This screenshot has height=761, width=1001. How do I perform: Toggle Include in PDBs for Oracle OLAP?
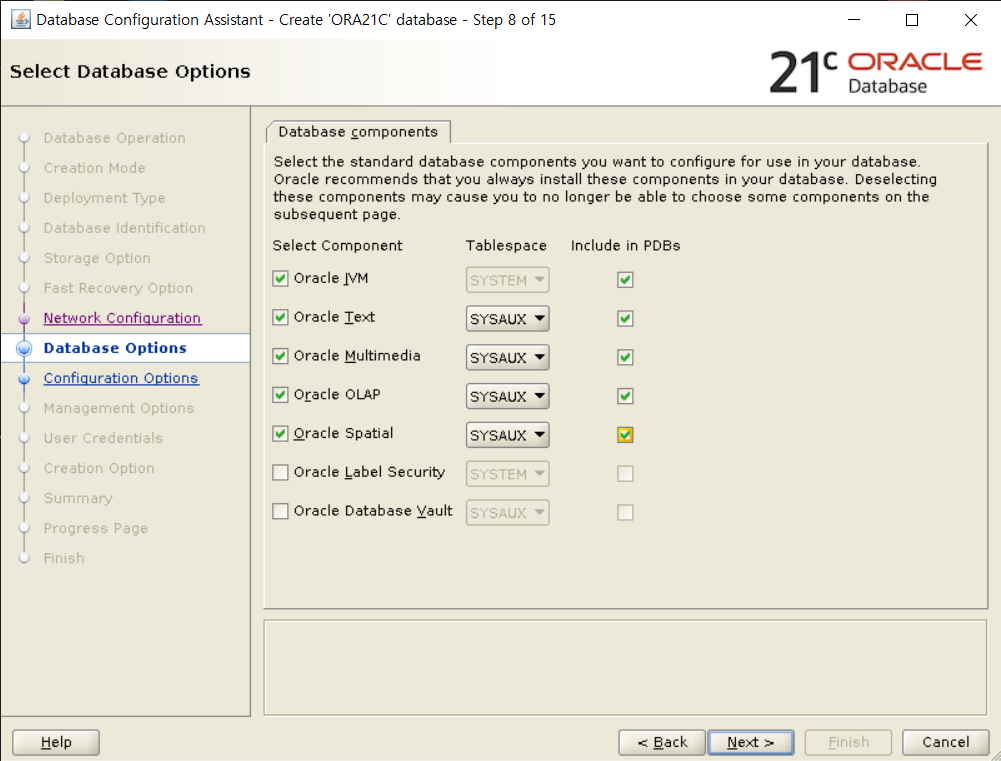point(625,396)
